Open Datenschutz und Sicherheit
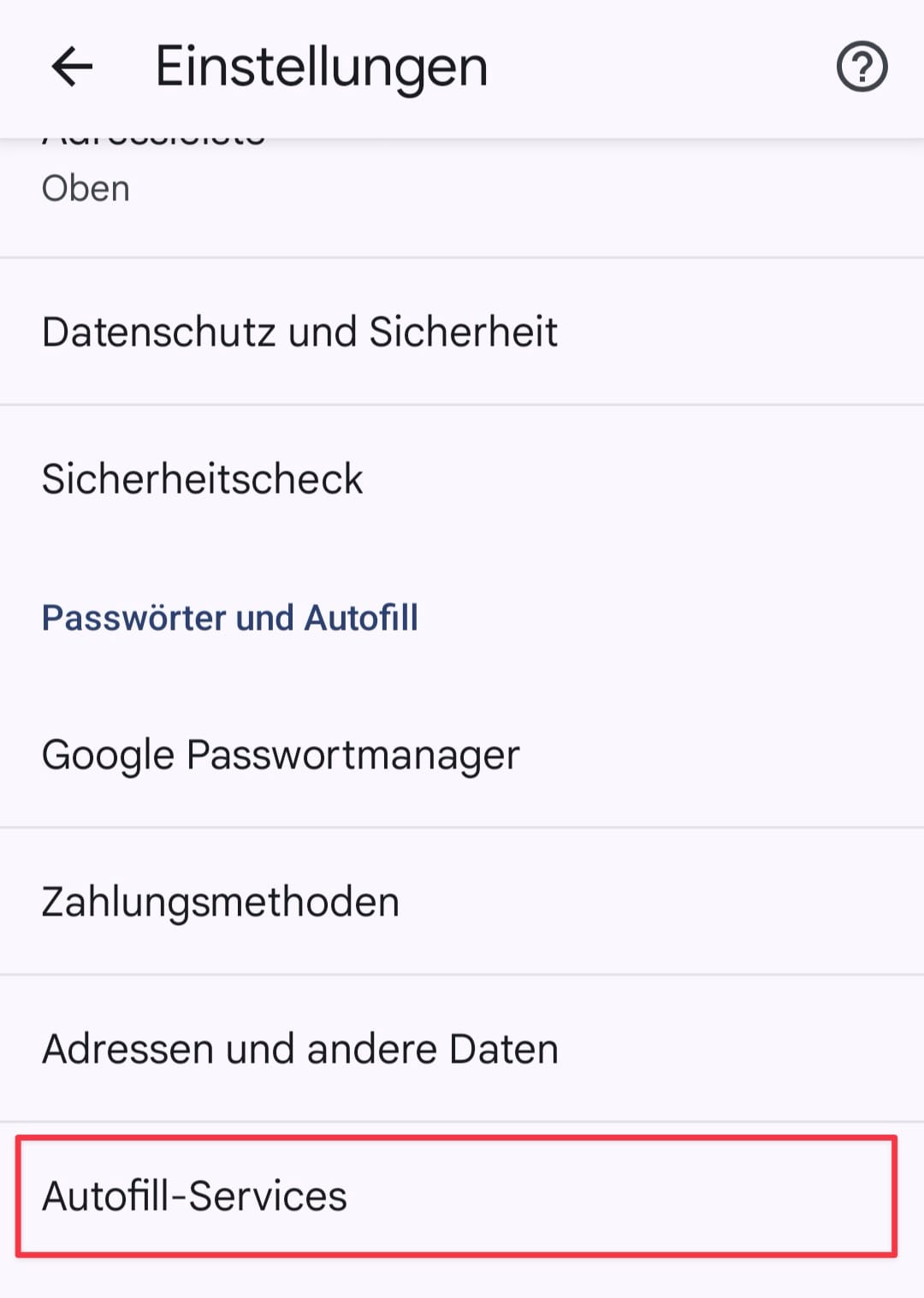This screenshot has height=1298, width=924. coord(462,331)
